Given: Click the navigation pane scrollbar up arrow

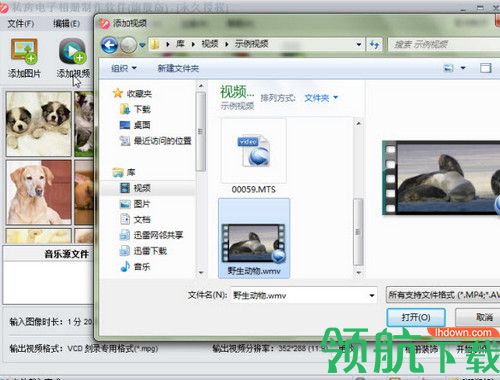Looking at the screenshot, I should tap(201, 86).
